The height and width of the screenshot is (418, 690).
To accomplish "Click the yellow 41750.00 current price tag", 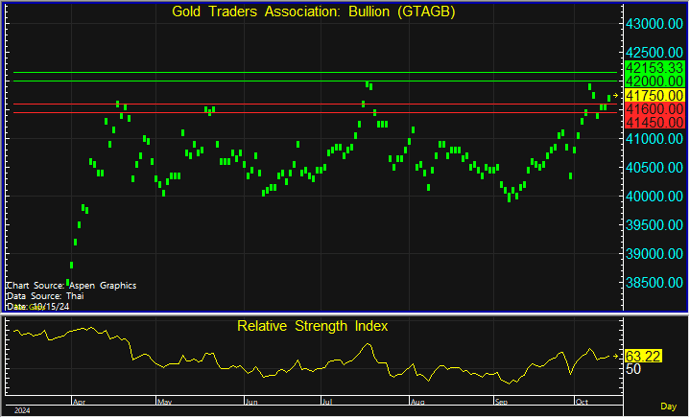I will [x=655, y=94].
